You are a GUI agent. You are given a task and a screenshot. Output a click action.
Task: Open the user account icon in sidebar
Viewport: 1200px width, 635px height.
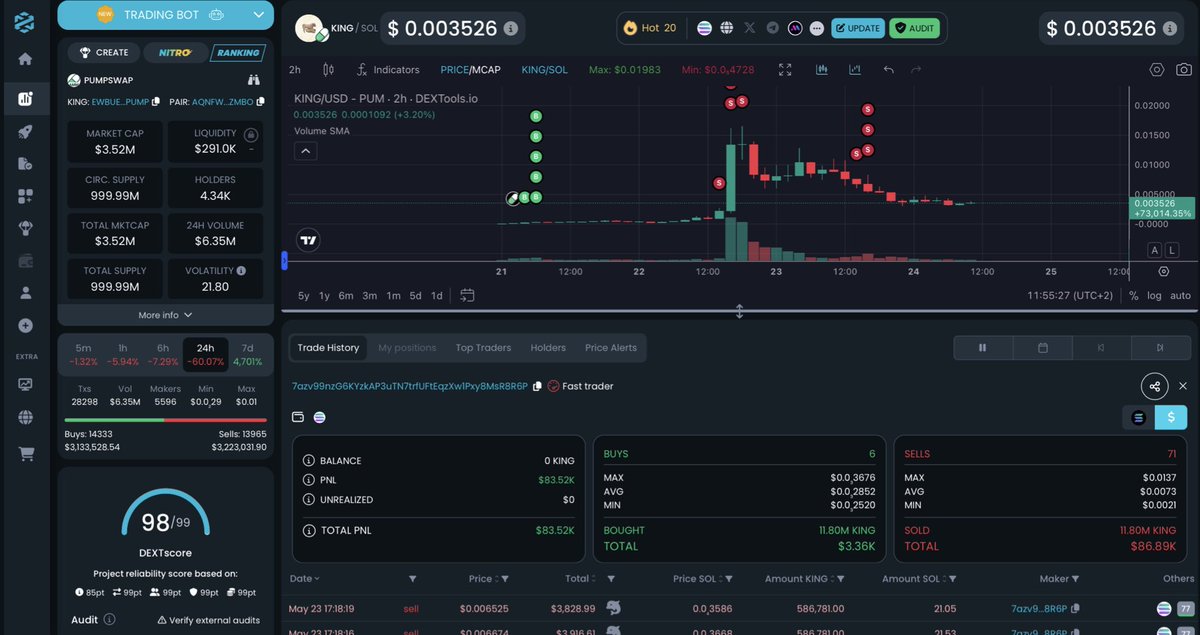coord(25,293)
